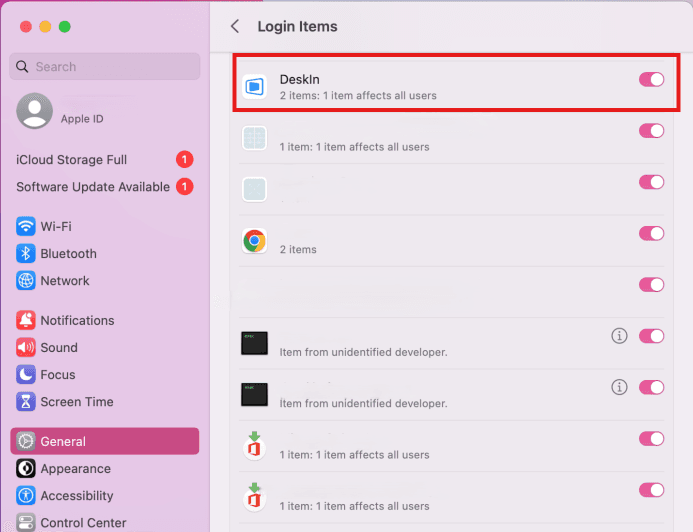Go back using the back chevron

(x=235, y=27)
